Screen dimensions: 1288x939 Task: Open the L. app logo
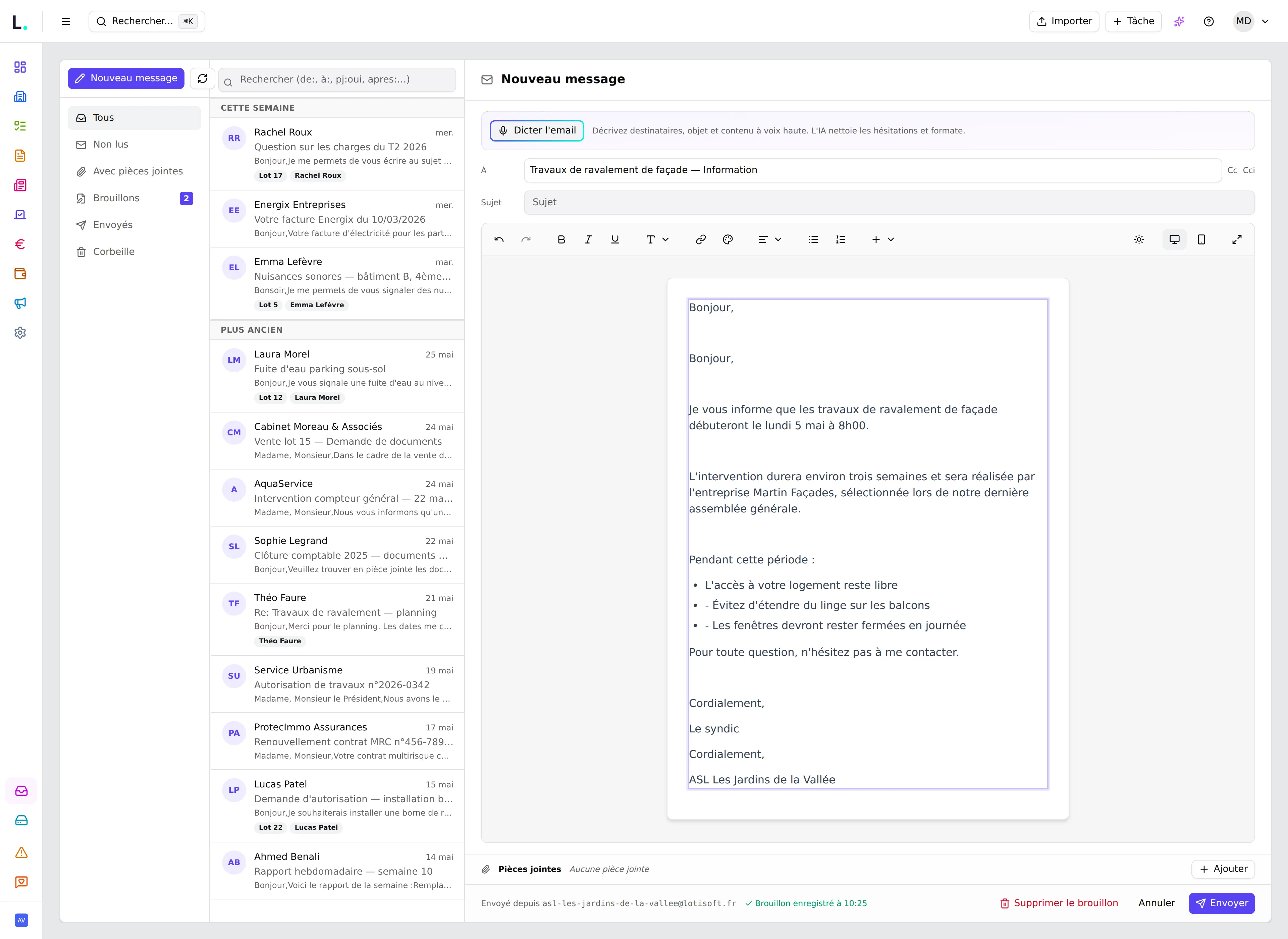[x=20, y=22]
